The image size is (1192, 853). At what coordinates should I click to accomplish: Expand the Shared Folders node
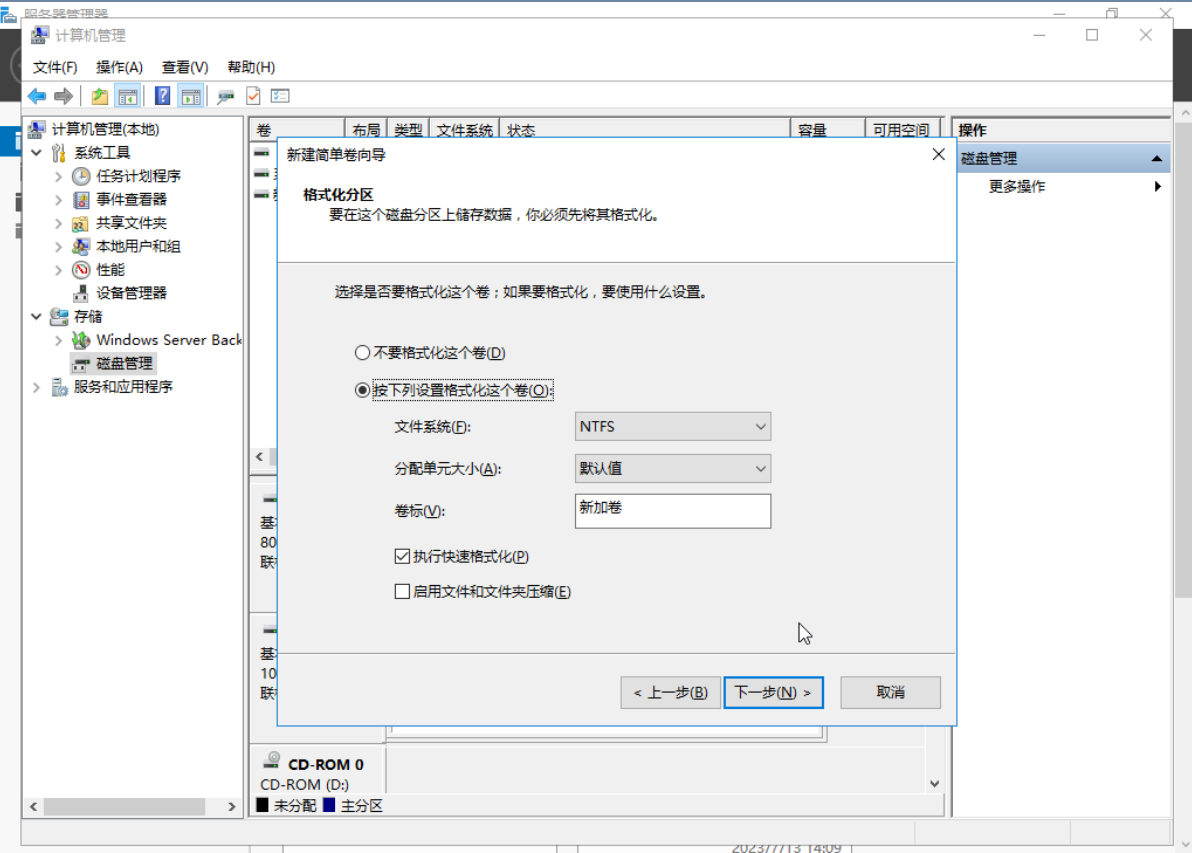(x=59, y=224)
